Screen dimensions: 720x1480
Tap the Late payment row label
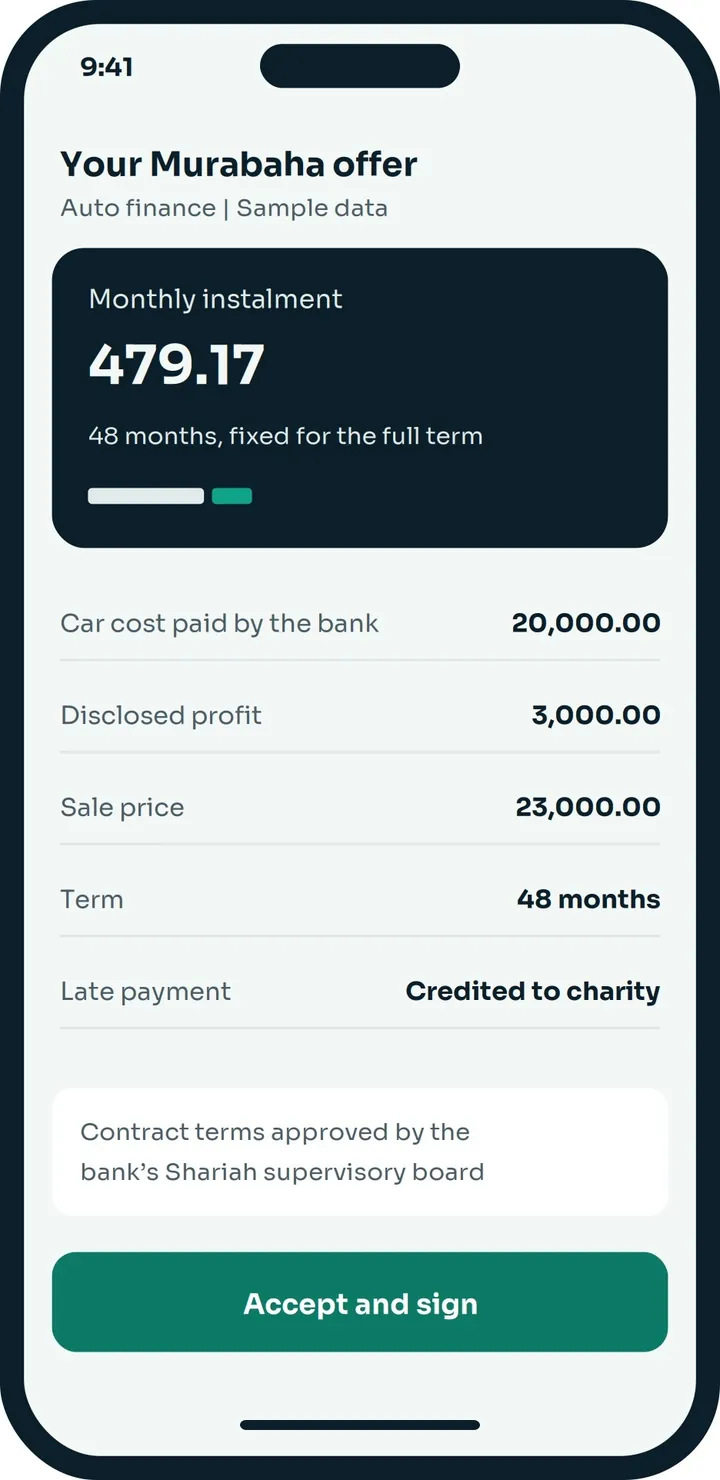[x=146, y=991]
